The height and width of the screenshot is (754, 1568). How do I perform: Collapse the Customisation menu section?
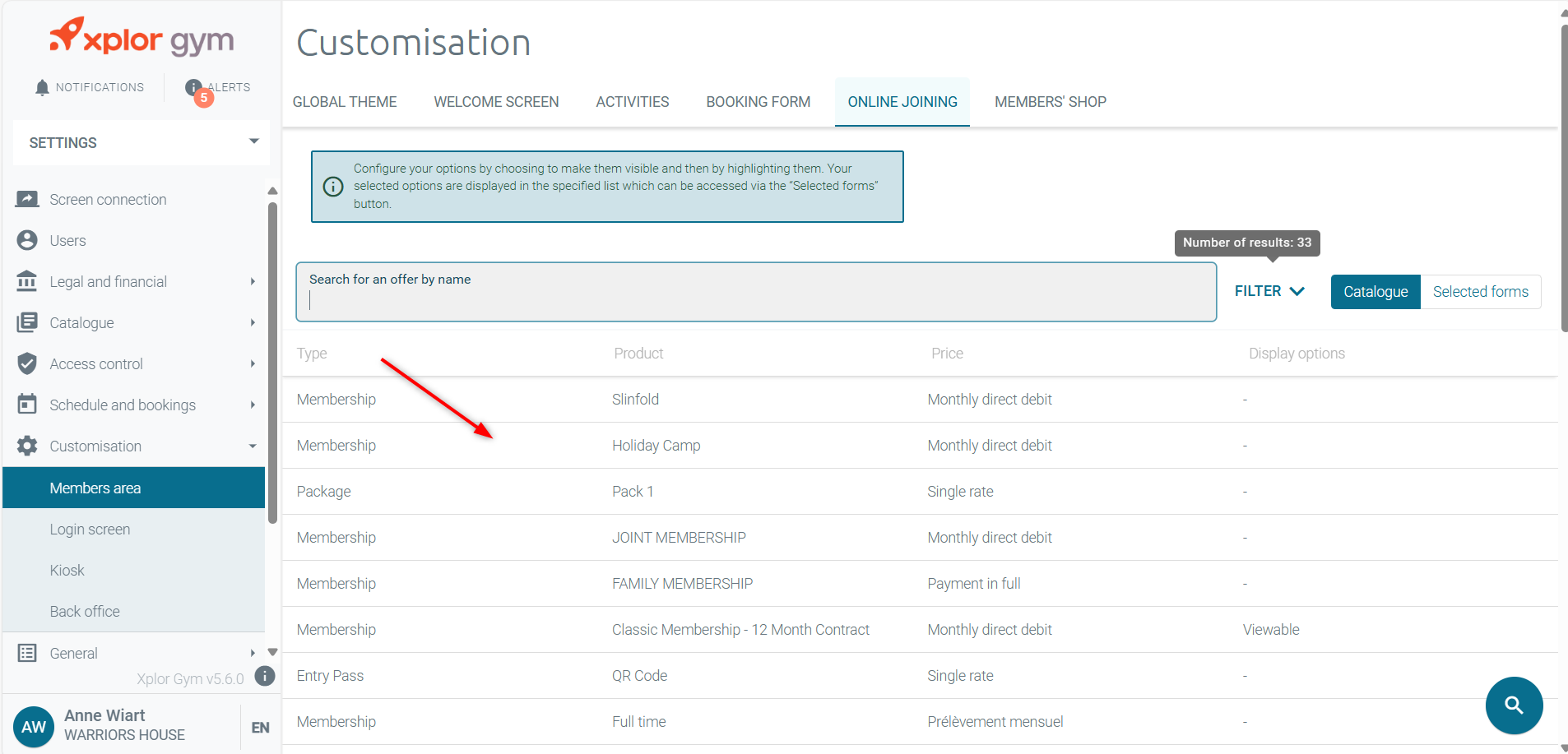[253, 446]
